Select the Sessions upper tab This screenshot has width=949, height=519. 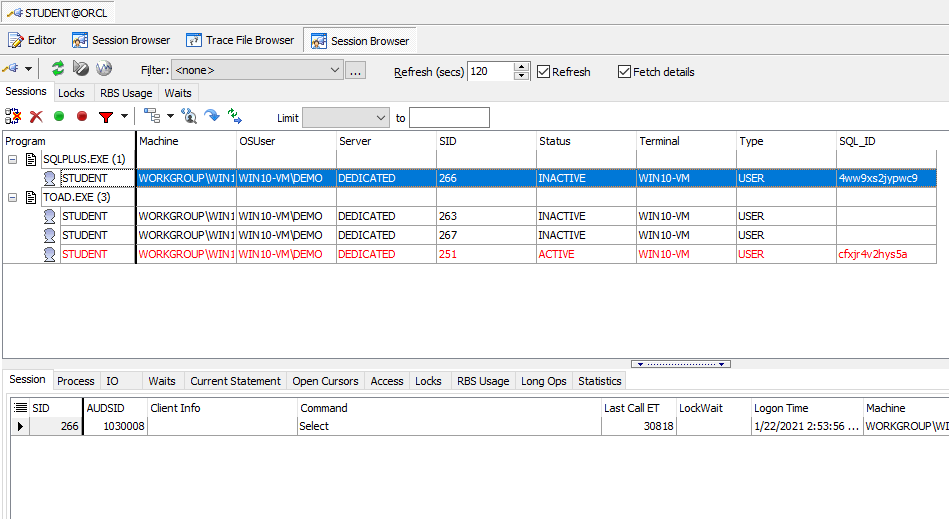click(x=26, y=91)
